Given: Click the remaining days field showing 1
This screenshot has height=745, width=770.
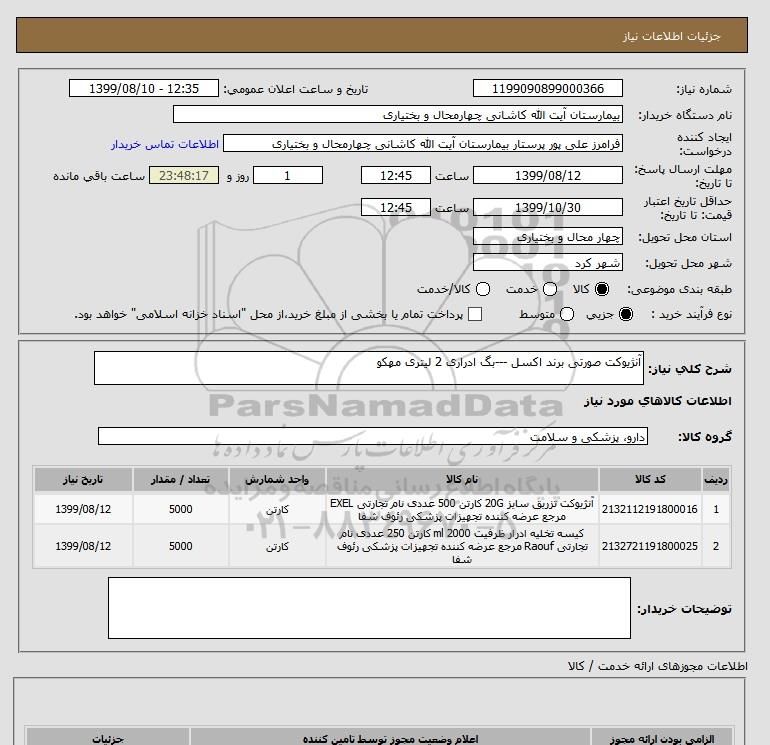Looking at the screenshot, I should click(x=288, y=175).
